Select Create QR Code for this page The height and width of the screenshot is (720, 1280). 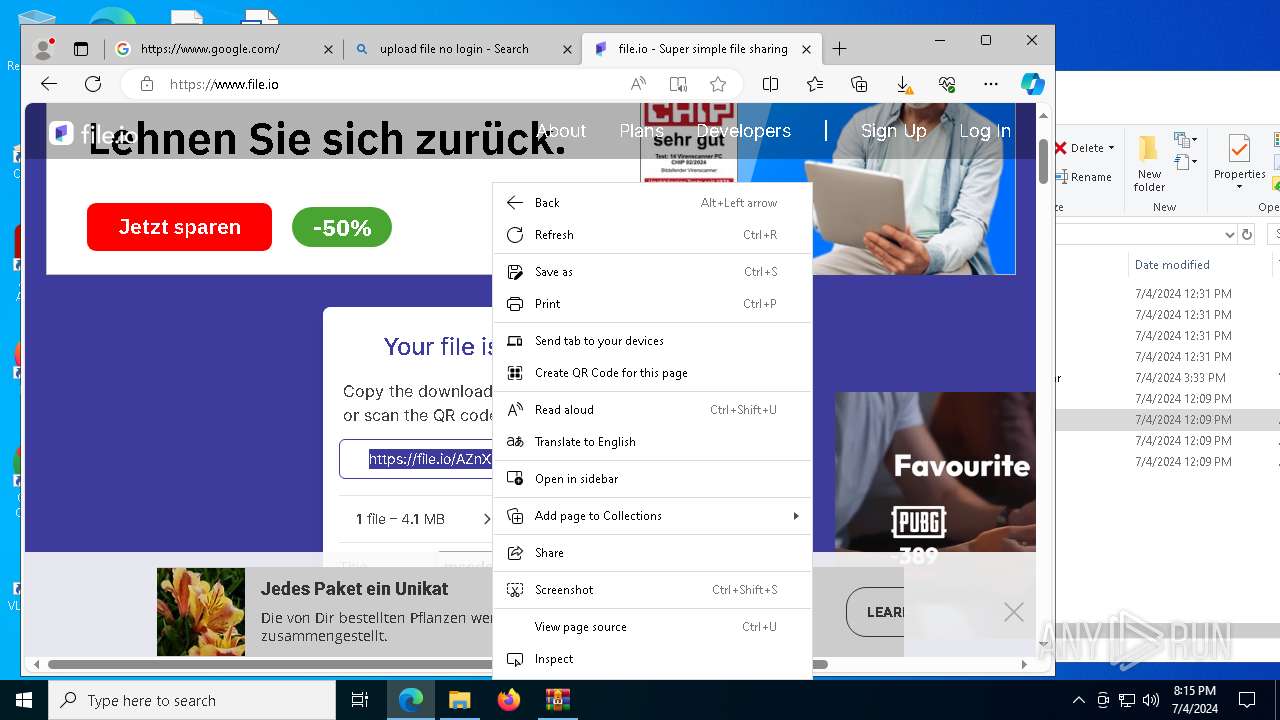pyautogui.click(x=653, y=373)
